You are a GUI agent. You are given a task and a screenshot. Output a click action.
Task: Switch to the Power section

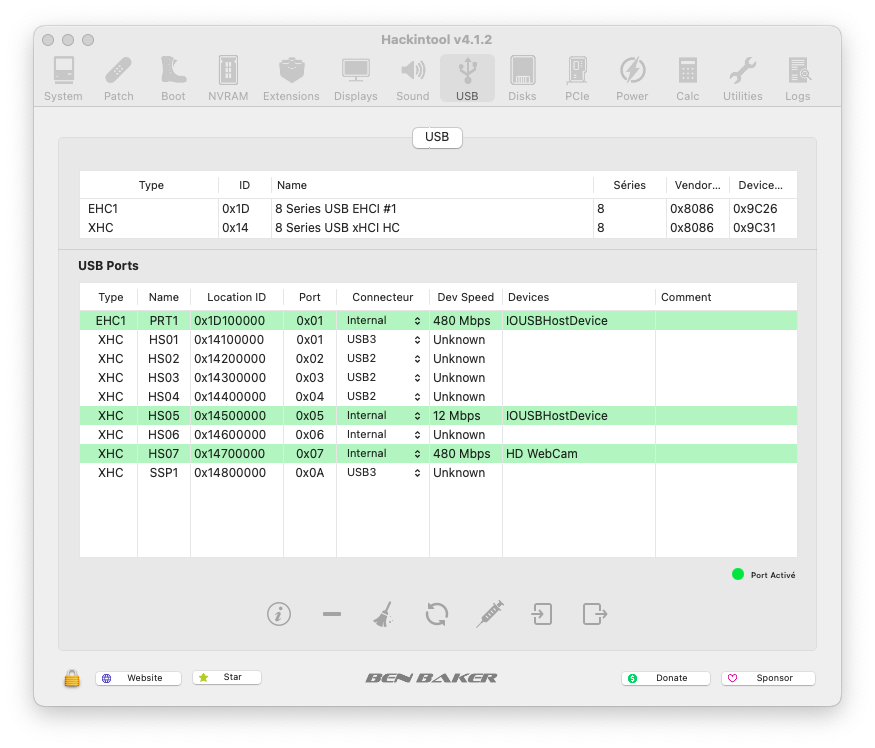(x=632, y=79)
